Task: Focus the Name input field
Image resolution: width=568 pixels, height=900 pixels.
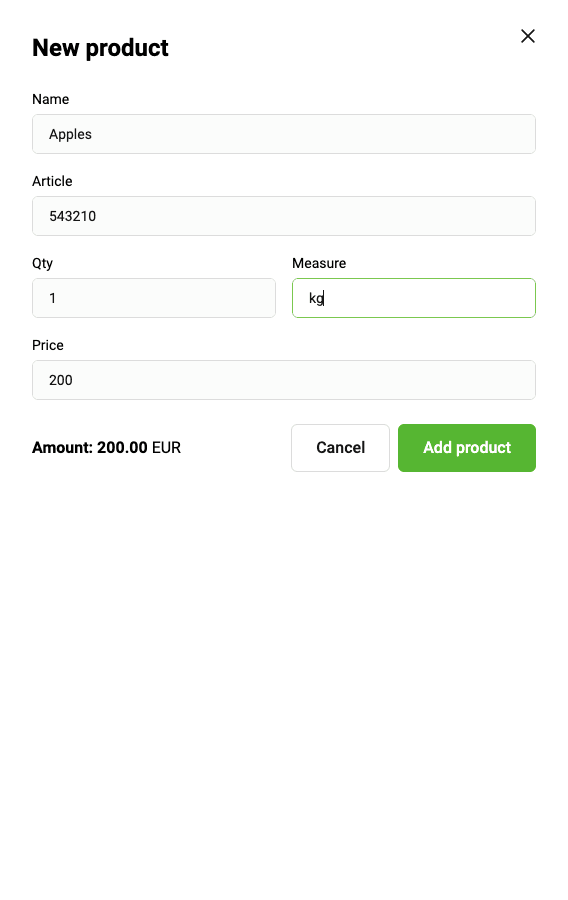Action: click(x=284, y=134)
